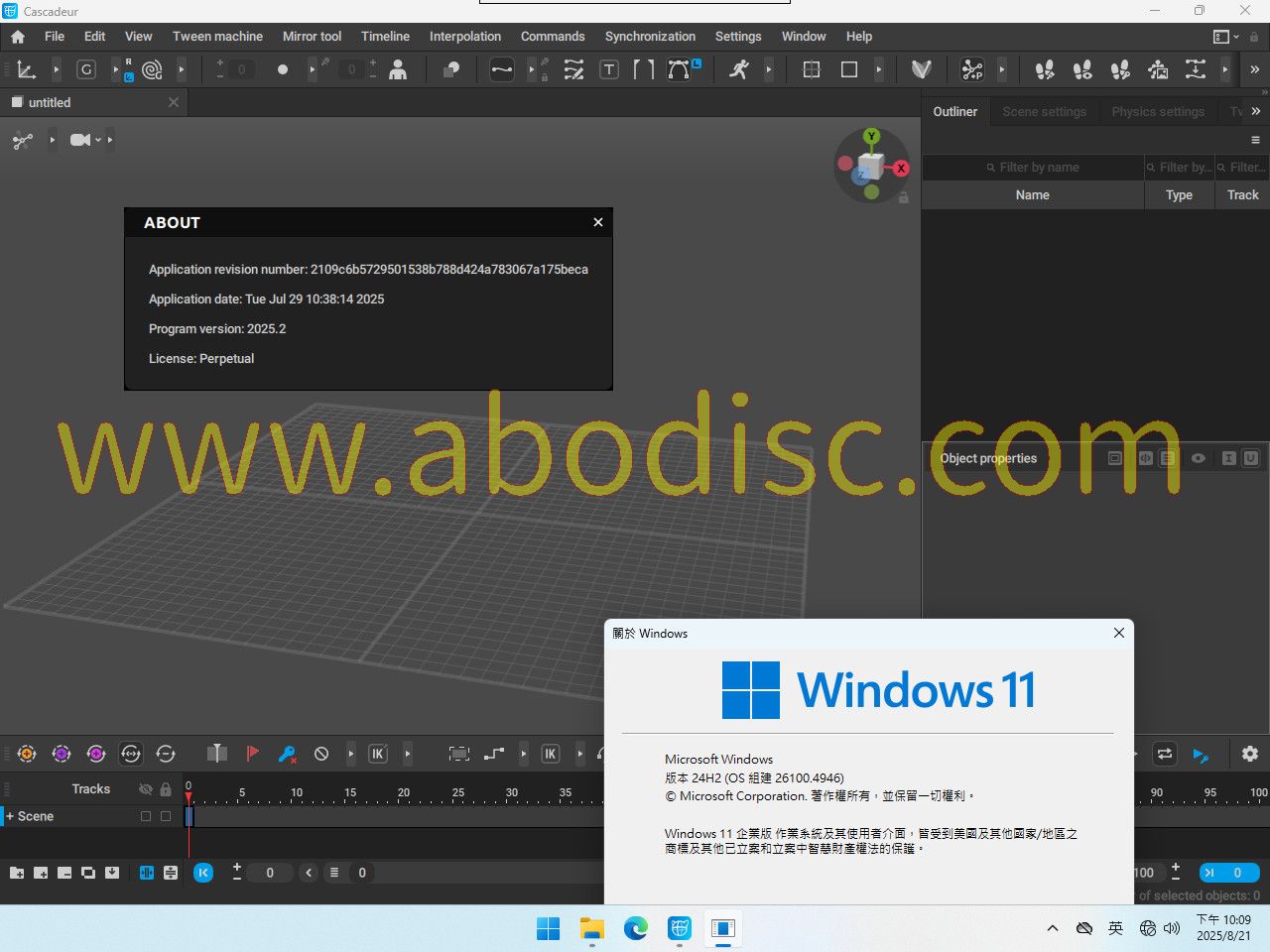
Task: Click the Filter by name field
Action: tap(1033, 168)
